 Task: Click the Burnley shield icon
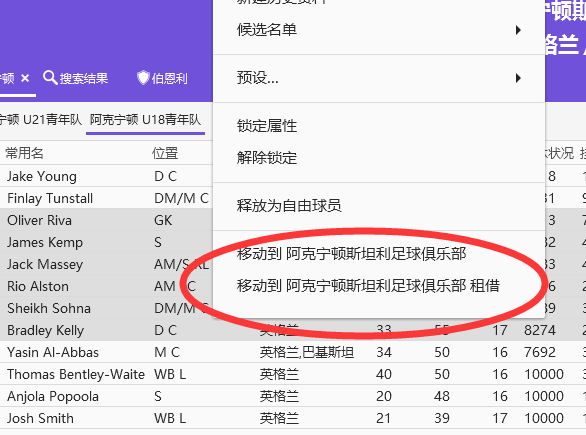click(x=143, y=78)
